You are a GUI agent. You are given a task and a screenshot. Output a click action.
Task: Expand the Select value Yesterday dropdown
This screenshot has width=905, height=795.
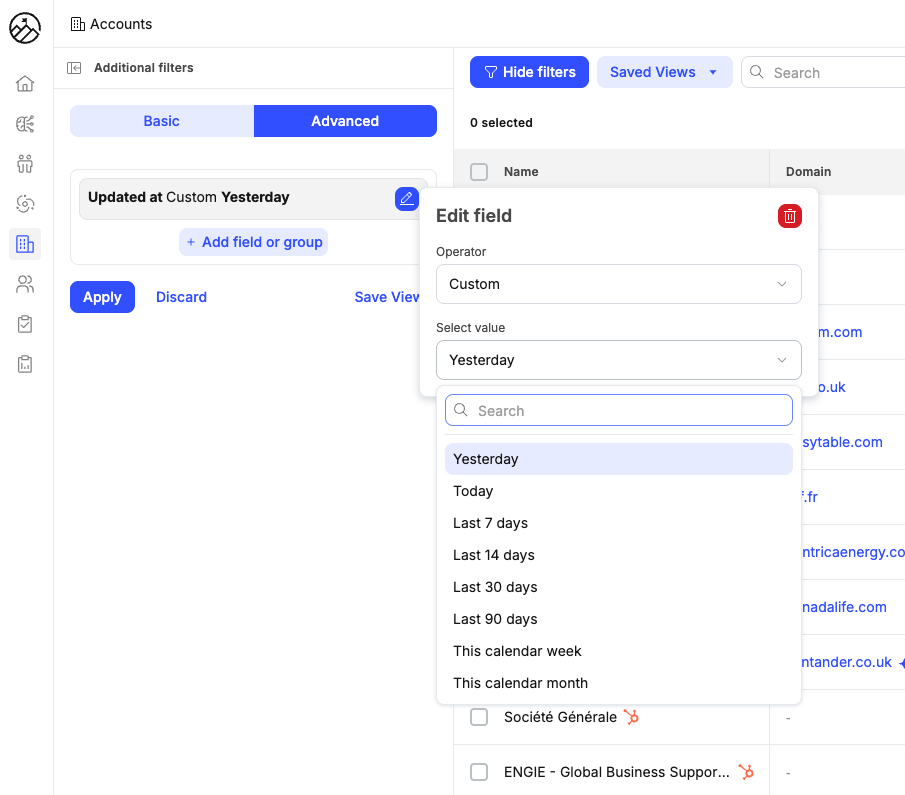(x=618, y=360)
